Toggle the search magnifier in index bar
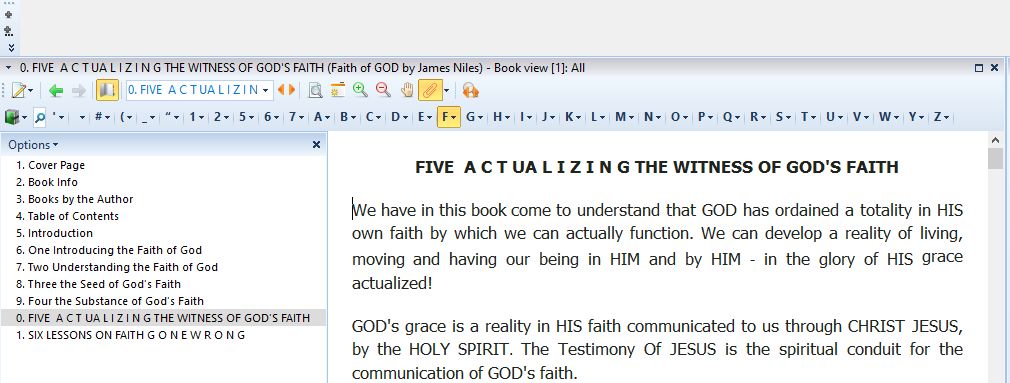Screen dimensions: 1010x383 click(x=40, y=117)
